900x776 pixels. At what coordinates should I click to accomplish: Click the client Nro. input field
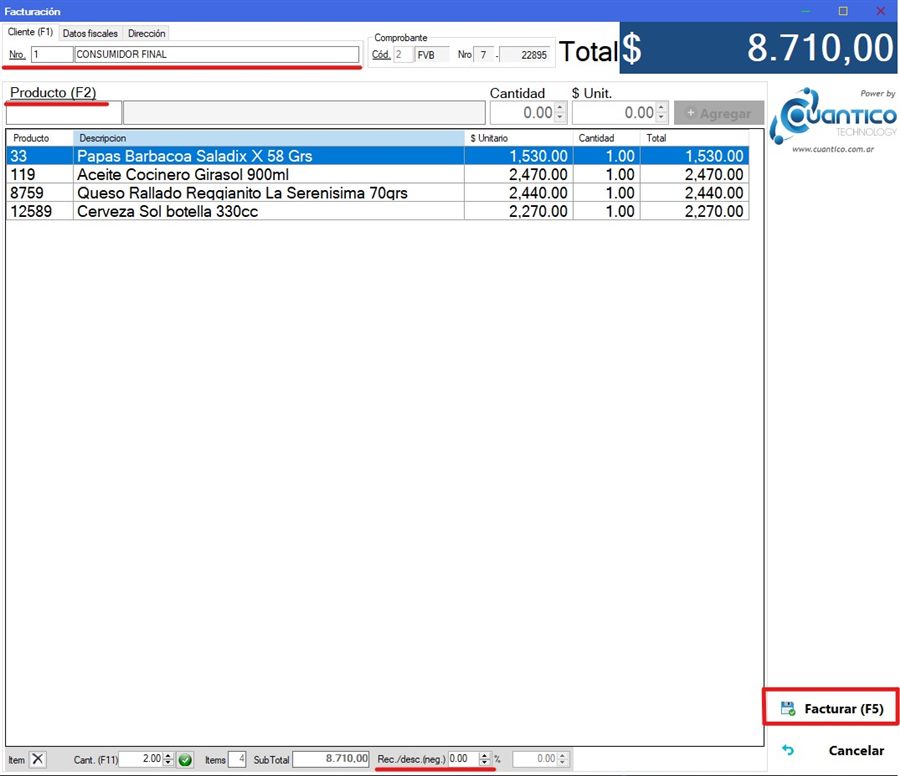click(52, 55)
